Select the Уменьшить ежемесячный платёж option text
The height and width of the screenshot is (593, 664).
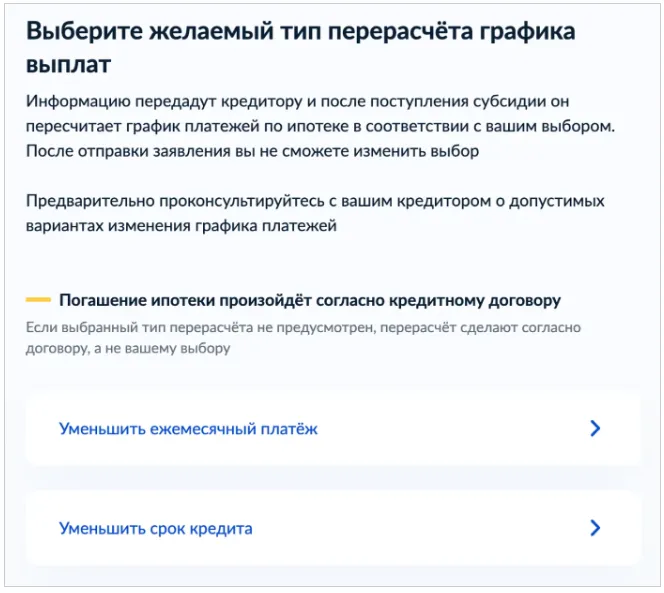188,429
